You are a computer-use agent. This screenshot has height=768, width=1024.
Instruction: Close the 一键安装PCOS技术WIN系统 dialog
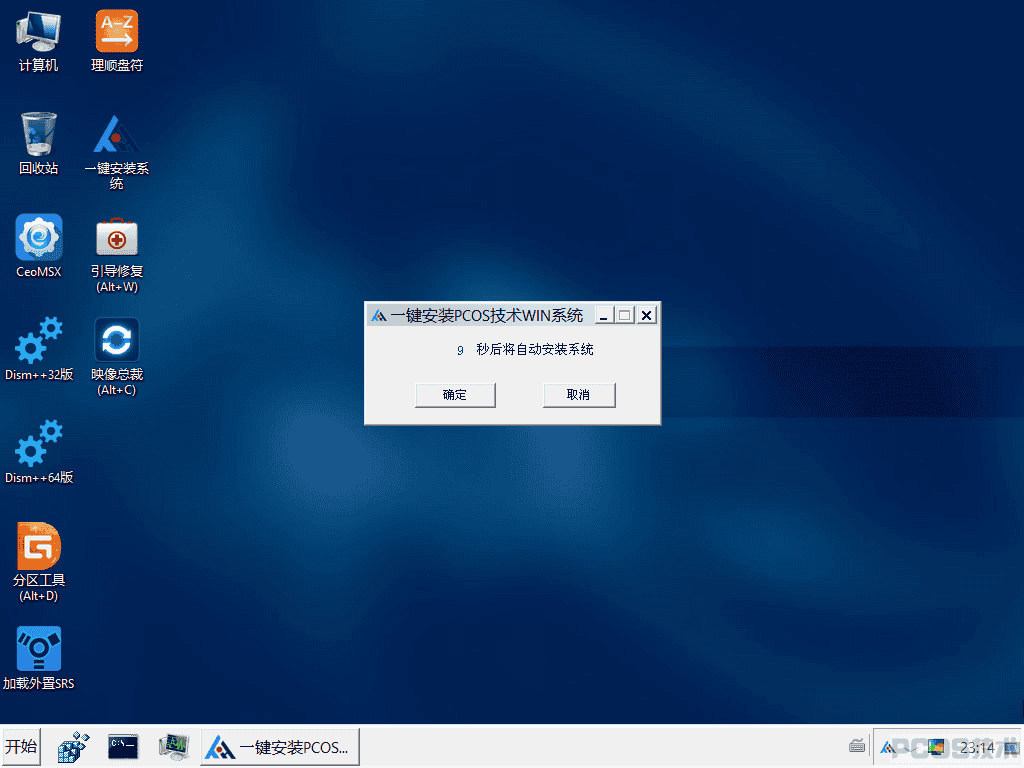point(647,316)
